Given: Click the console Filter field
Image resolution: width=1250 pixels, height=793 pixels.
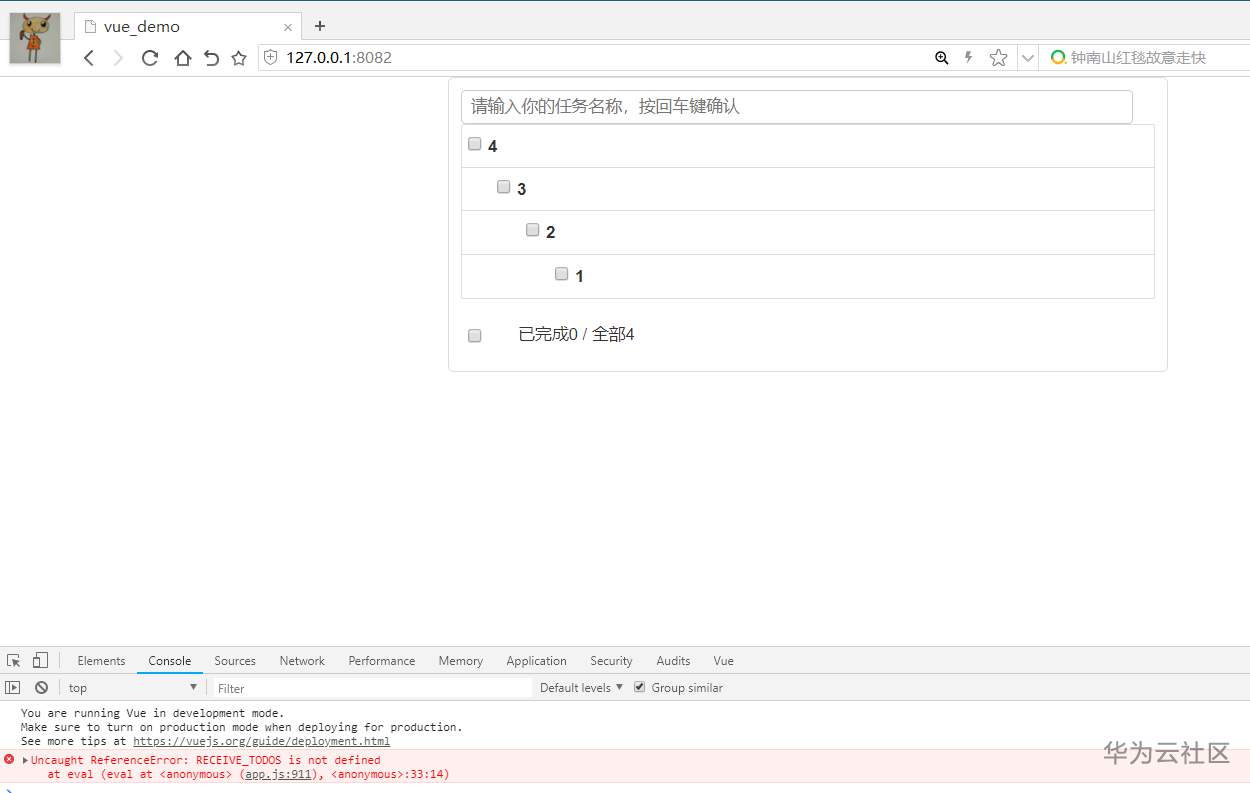Looking at the screenshot, I should click(372, 688).
